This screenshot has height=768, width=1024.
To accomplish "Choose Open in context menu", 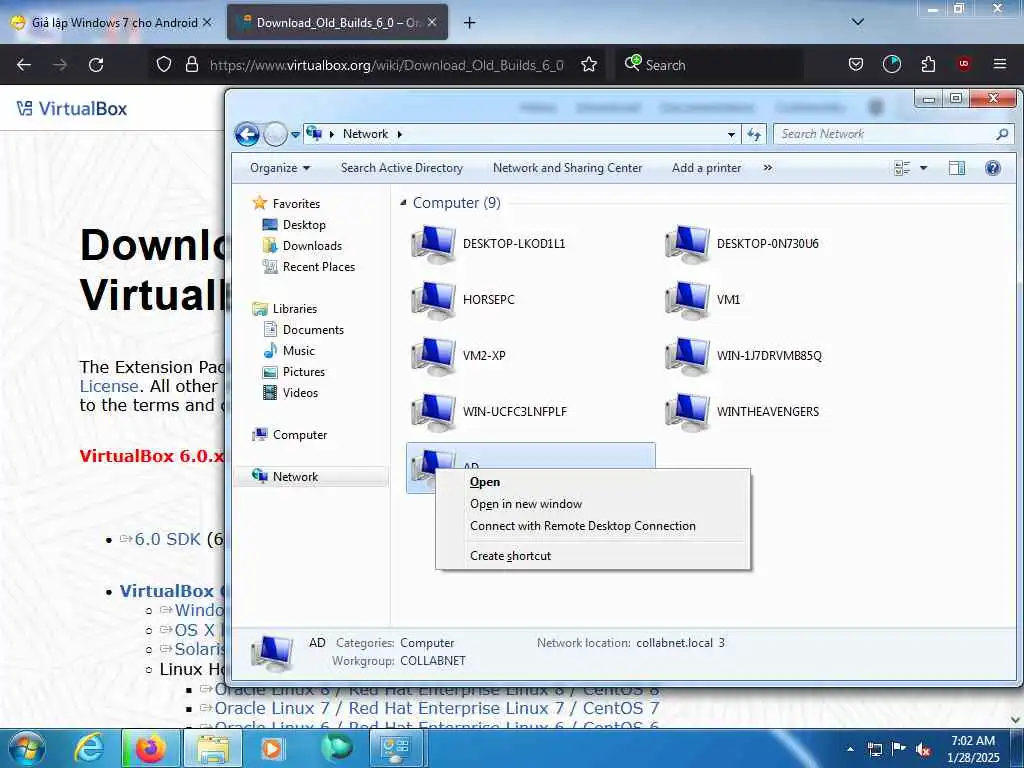I will tap(593, 482).
